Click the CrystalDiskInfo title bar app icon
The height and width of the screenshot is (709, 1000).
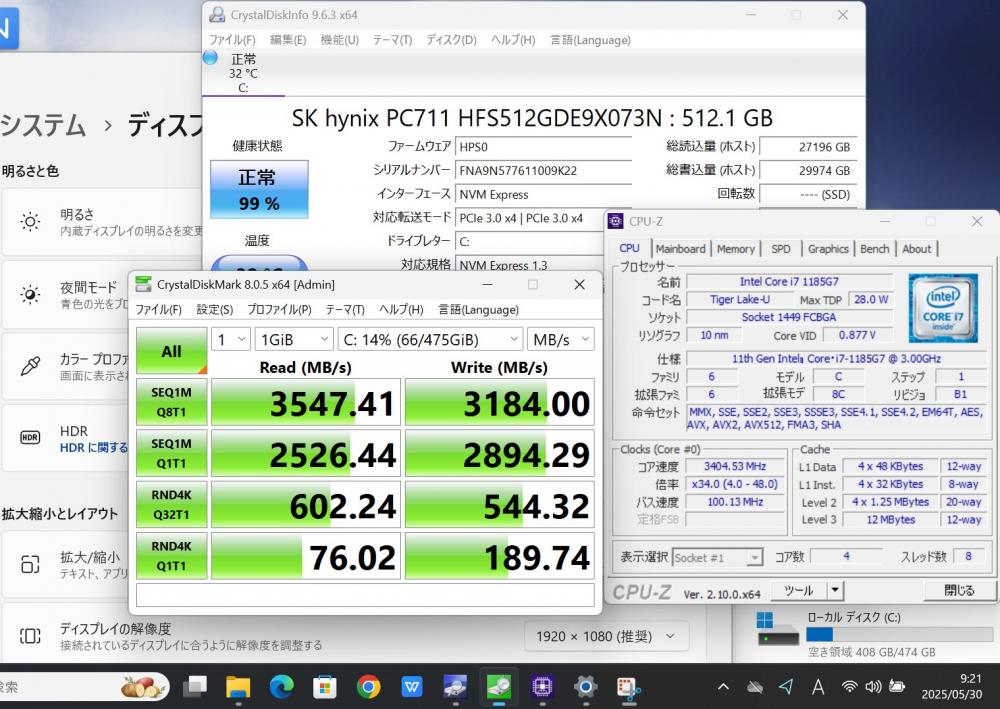[217, 15]
